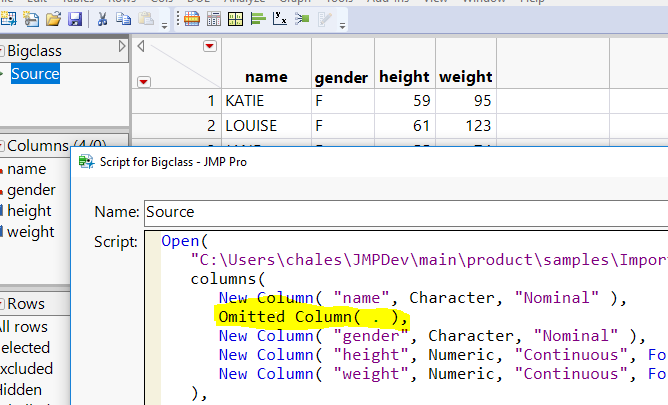Click the Rows panel header
Viewport: 668px width, 405px height.
[26, 304]
